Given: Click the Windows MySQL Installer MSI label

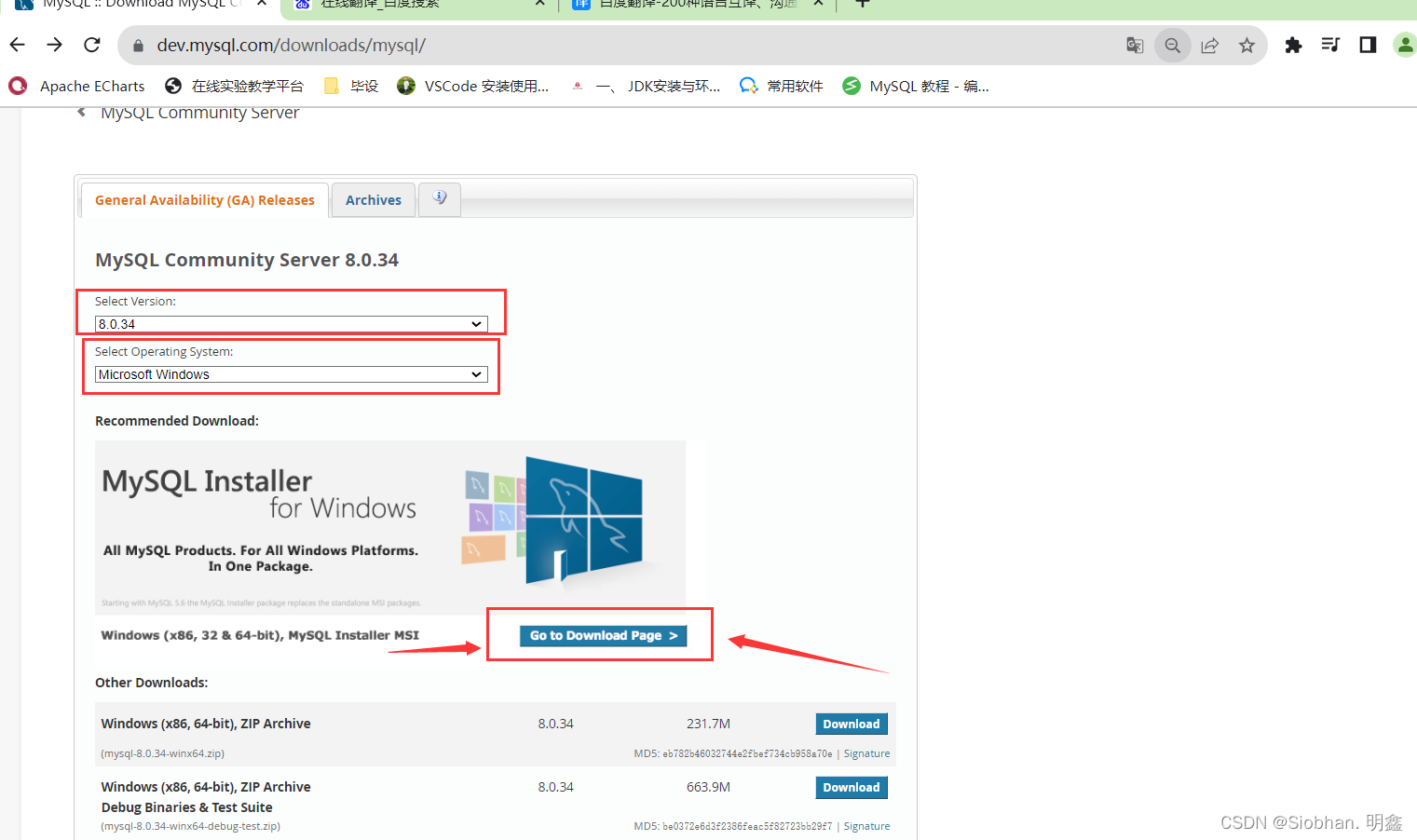Looking at the screenshot, I should [260, 635].
